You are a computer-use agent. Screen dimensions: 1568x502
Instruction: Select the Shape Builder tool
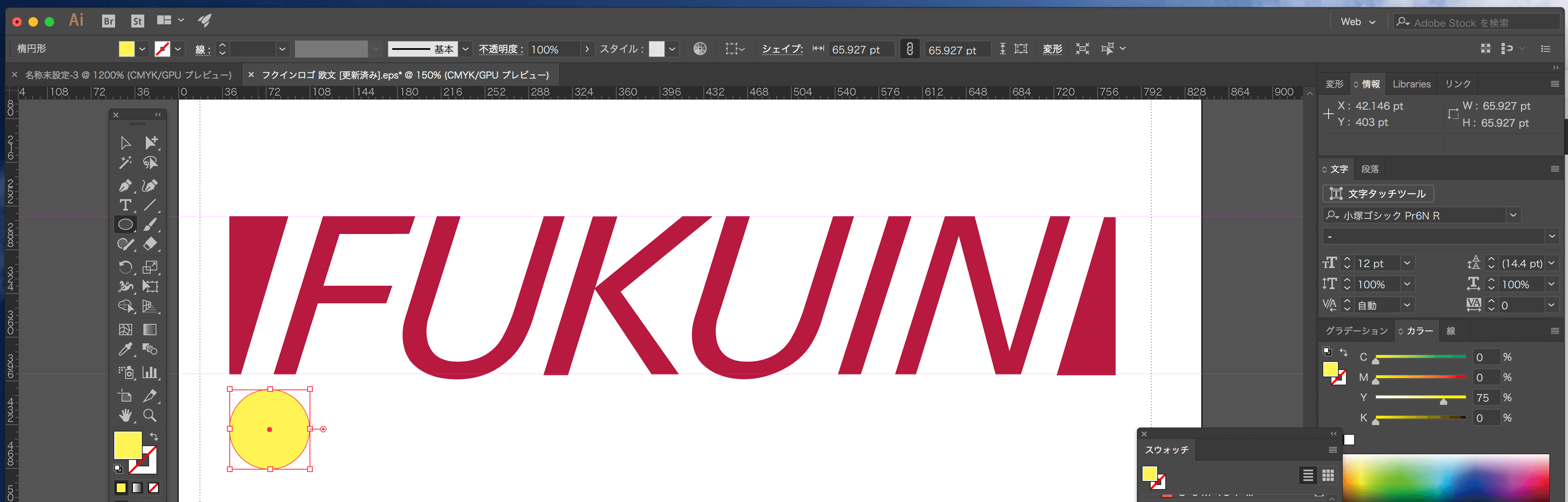coord(125,306)
